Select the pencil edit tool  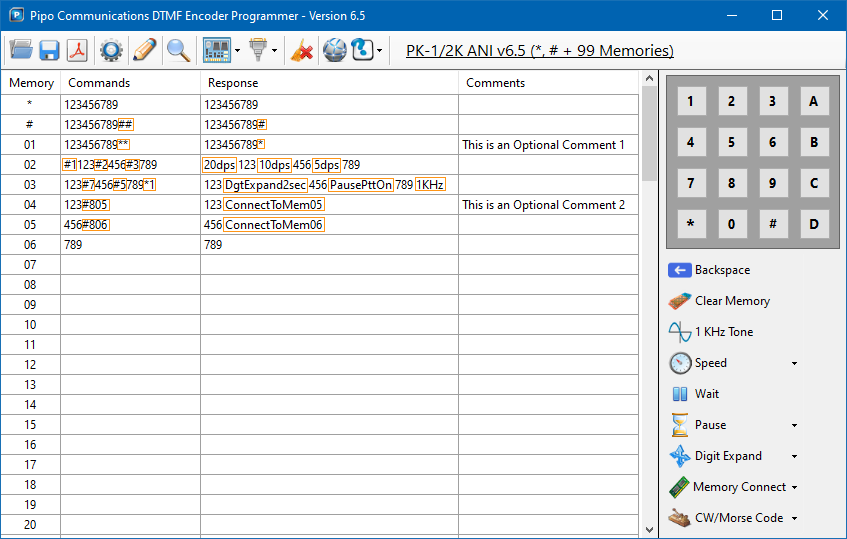click(144, 50)
